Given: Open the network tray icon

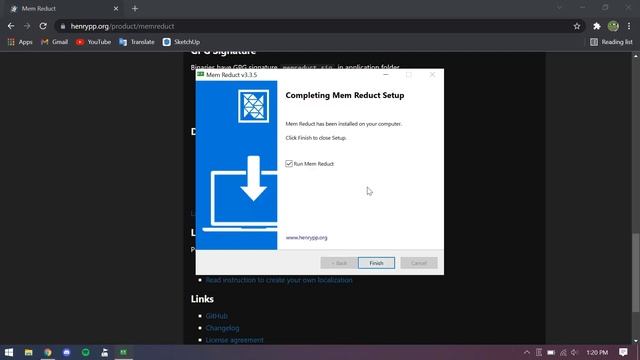Looking at the screenshot, I should (563, 352).
